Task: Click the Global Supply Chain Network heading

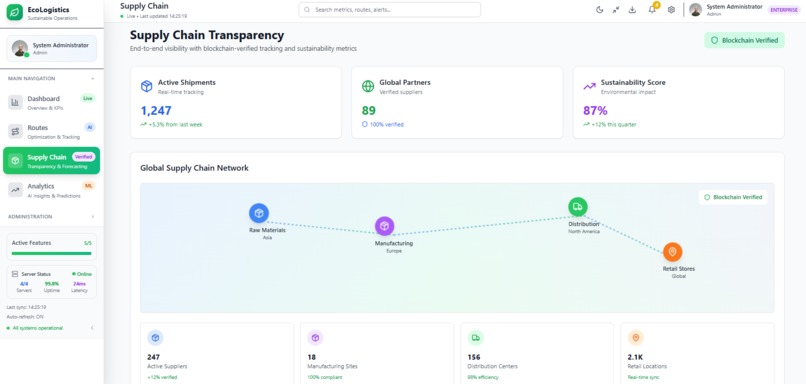Action: pyautogui.click(x=194, y=168)
